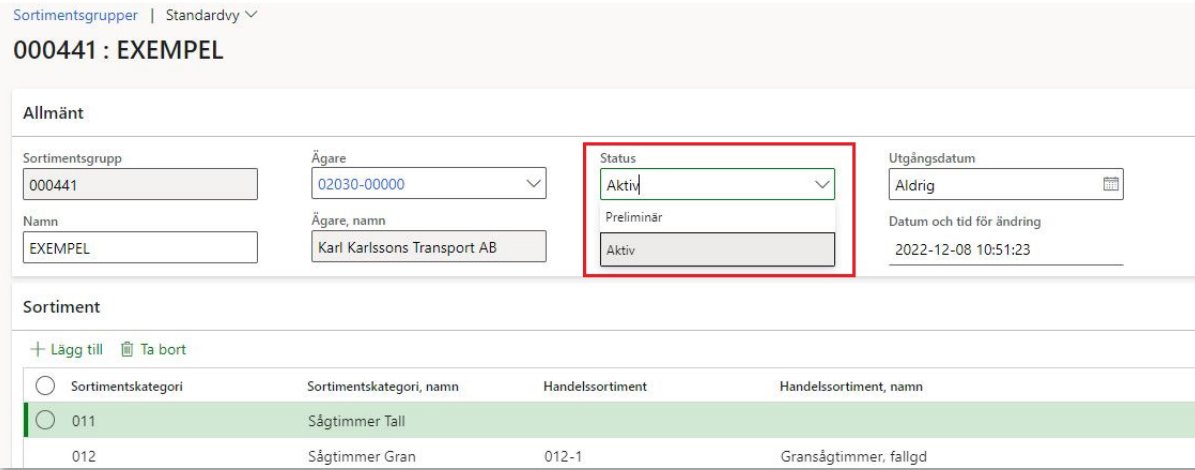Click the Lägg till button
This screenshot has width=1195, height=470.
tap(66, 349)
